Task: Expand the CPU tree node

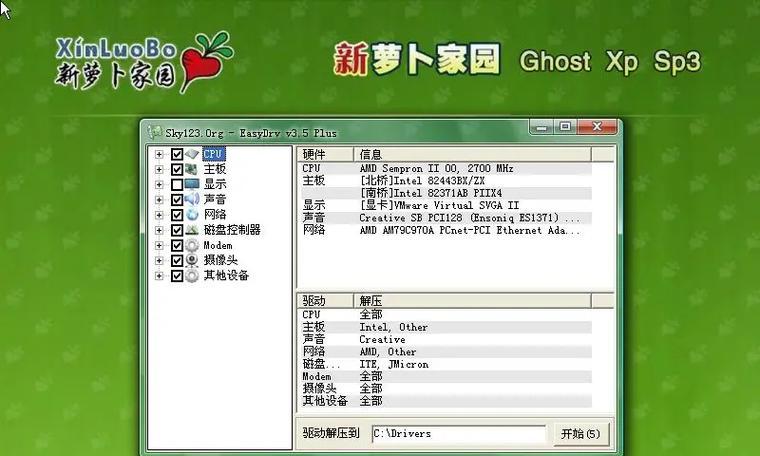Action: 159,154
